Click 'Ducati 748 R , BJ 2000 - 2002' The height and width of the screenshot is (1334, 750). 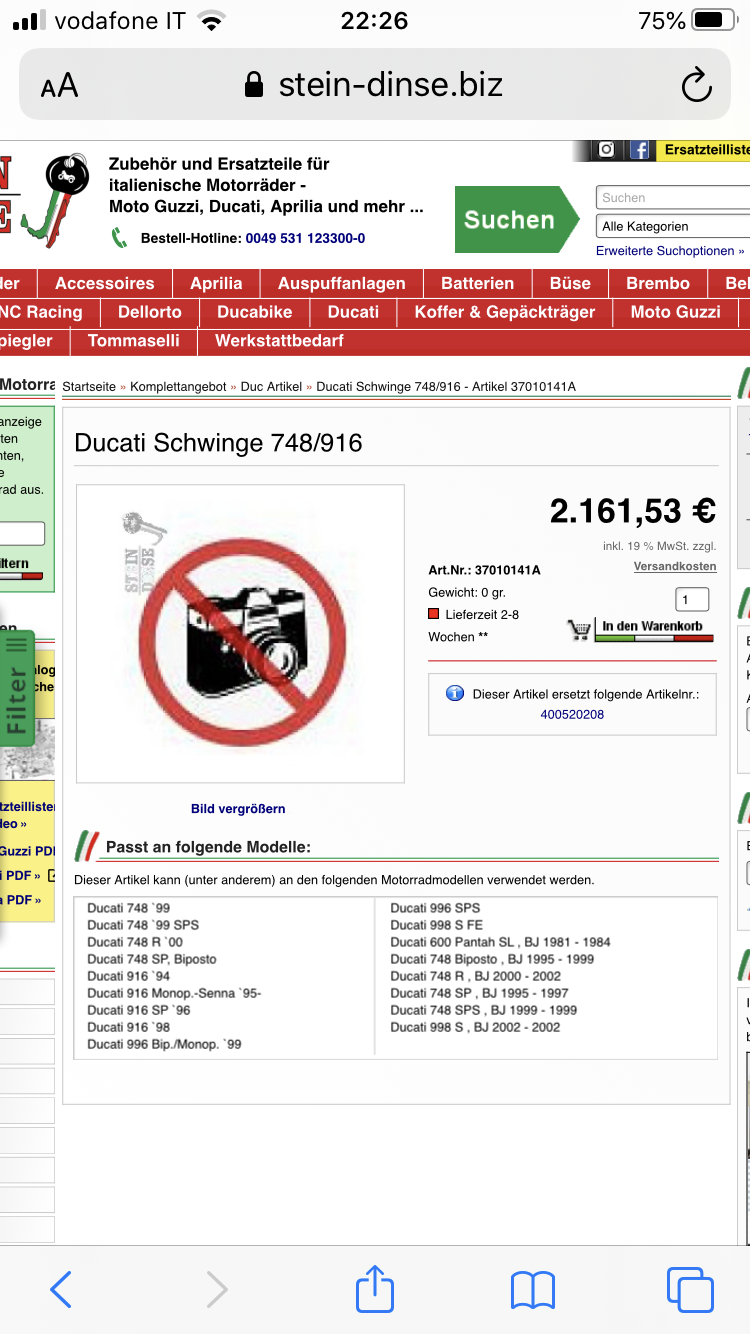click(477, 976)
